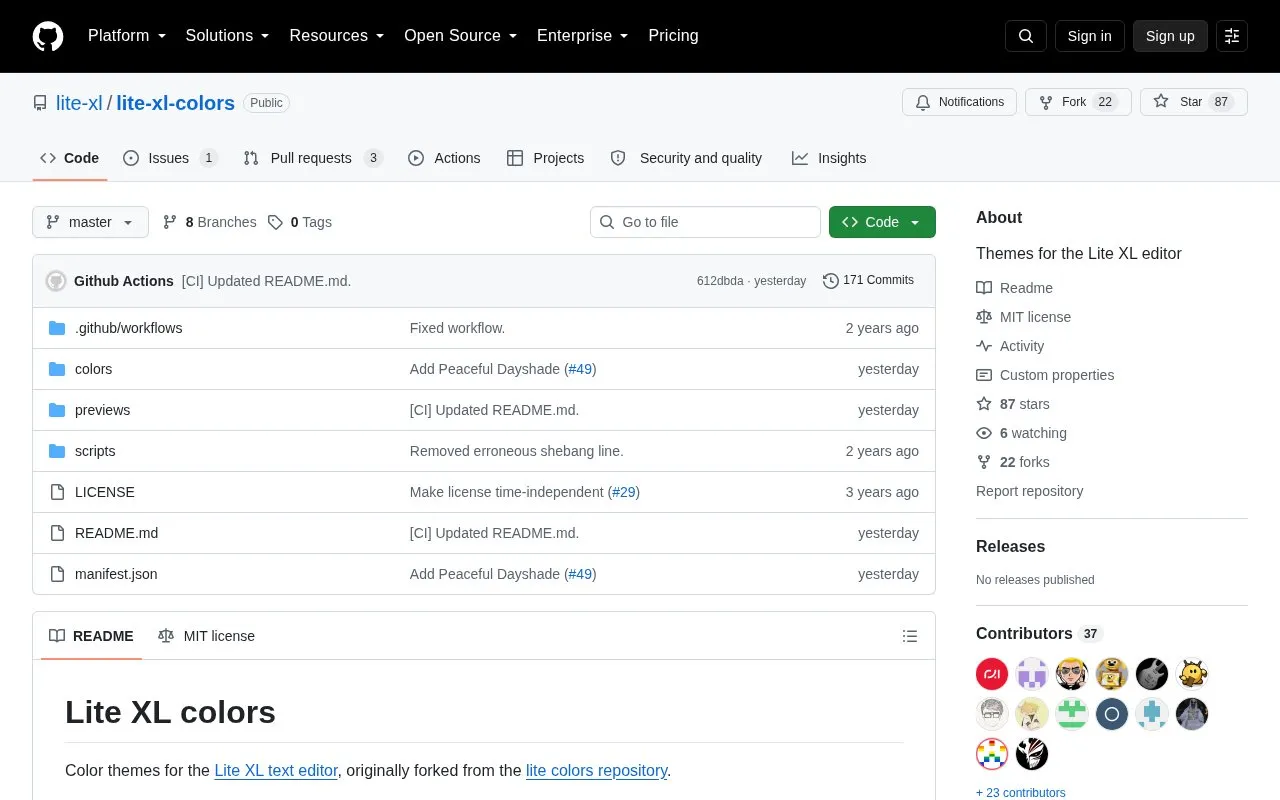
Task: Open the colors folder
Action: [93, 369]
